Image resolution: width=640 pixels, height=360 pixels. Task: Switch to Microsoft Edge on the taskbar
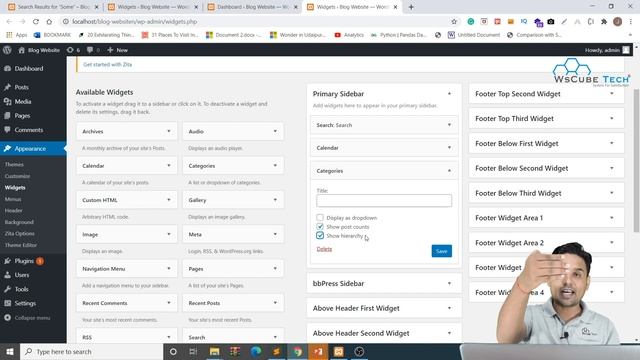click(256, 351)
